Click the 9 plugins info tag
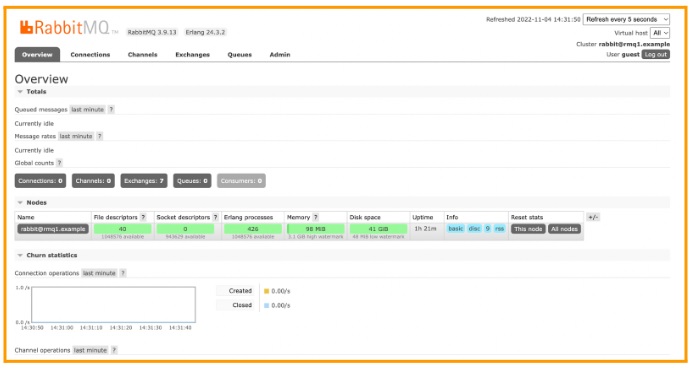This screenshot has width=693, height=368. (x=487, y=228)
